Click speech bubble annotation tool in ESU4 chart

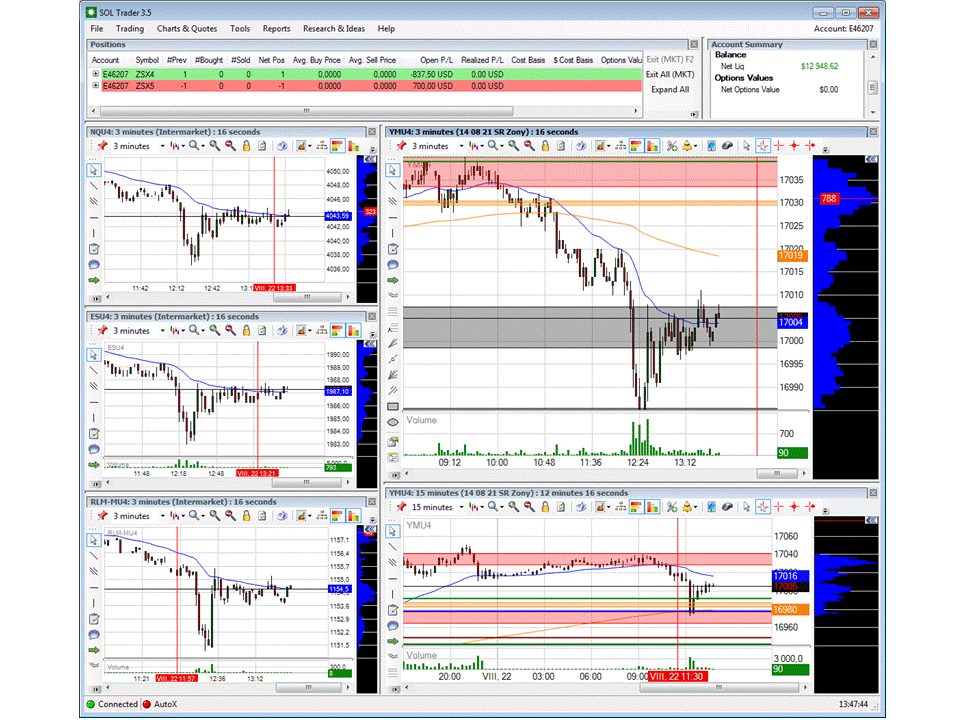94,448
